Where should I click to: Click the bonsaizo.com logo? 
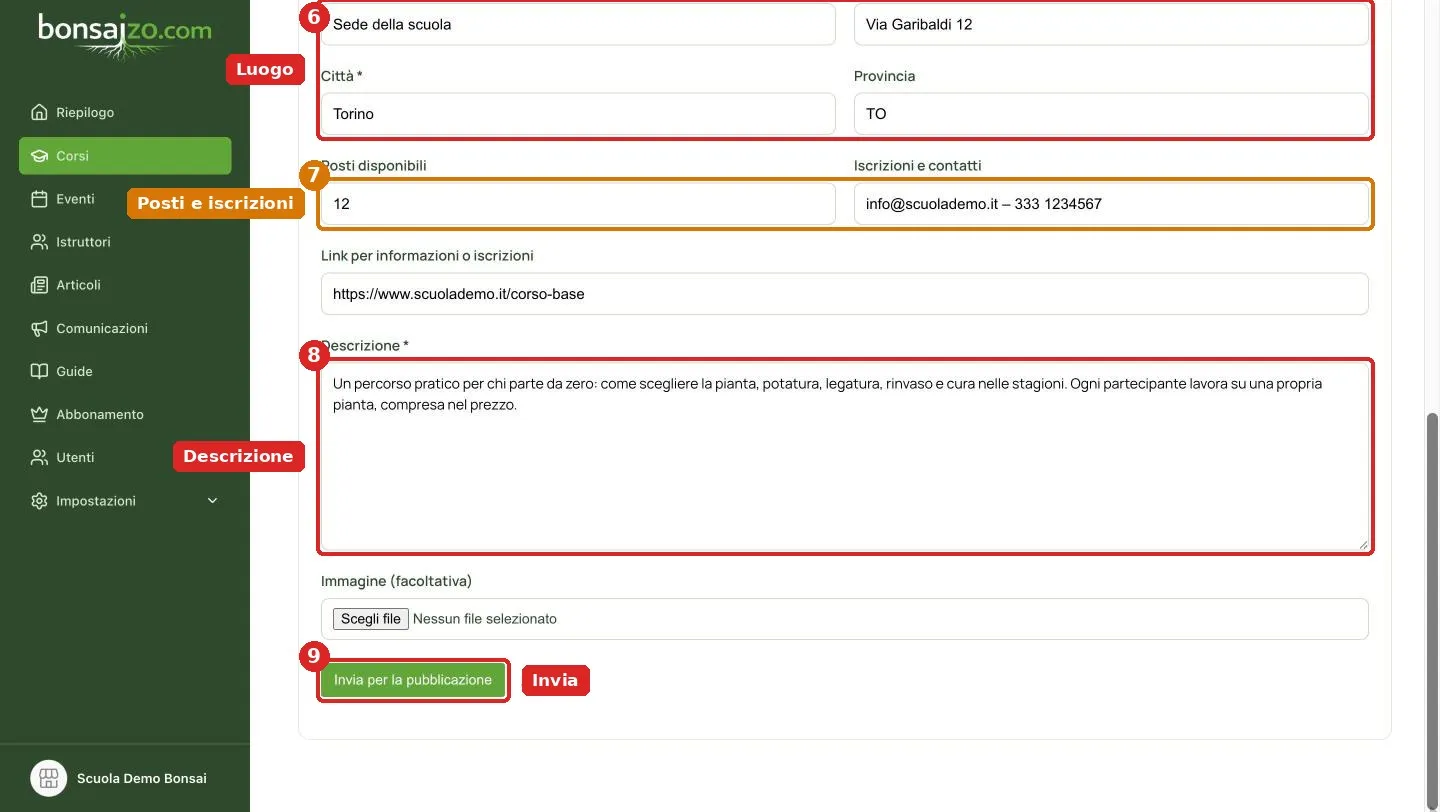click(125, 36)
